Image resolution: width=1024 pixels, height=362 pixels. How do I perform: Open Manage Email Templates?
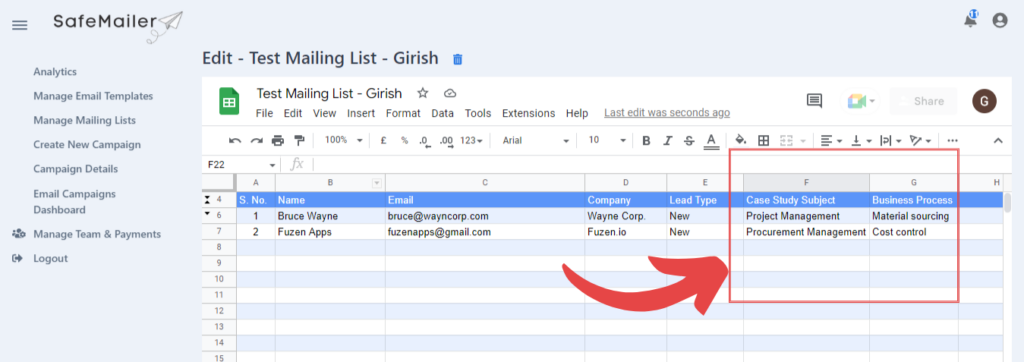pos(93,96)
